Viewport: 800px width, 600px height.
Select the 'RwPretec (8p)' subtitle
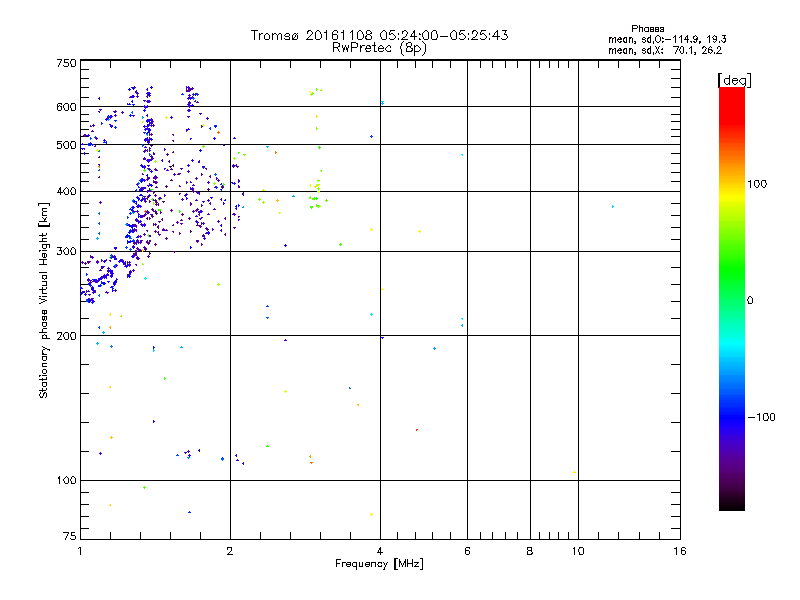click(379, 48)
